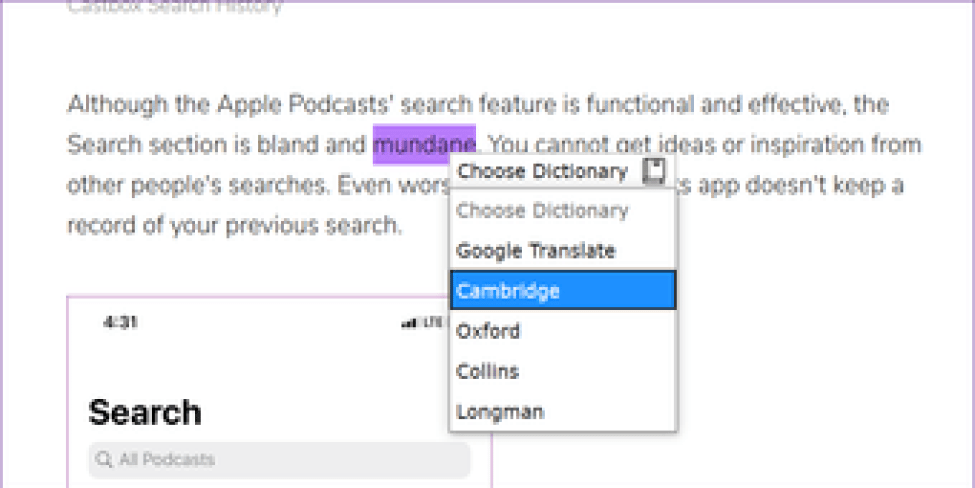Click the Search heading in the phone screenshot
Screen dimensions: 975x488
[144, 412]
